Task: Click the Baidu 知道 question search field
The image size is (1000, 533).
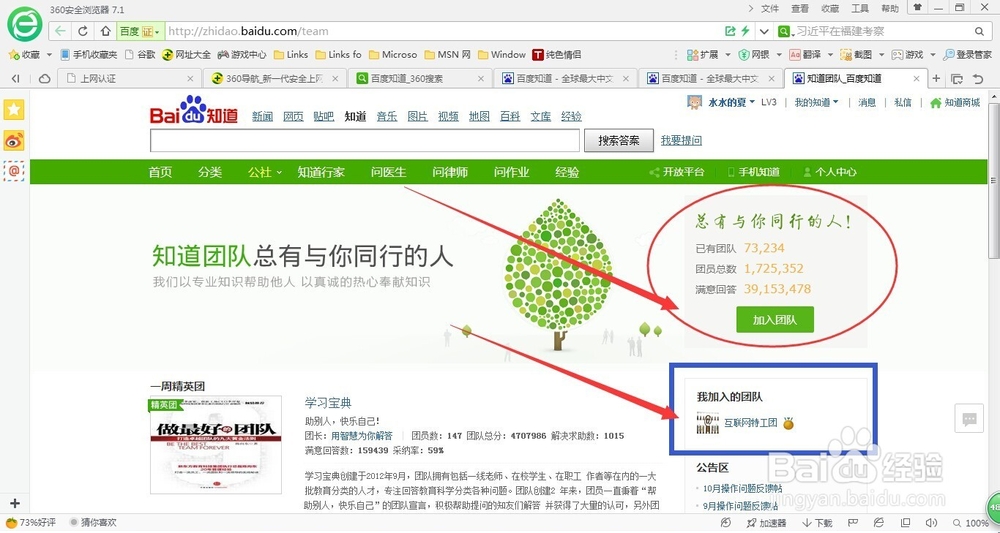Action: click(x=365, y=140)
